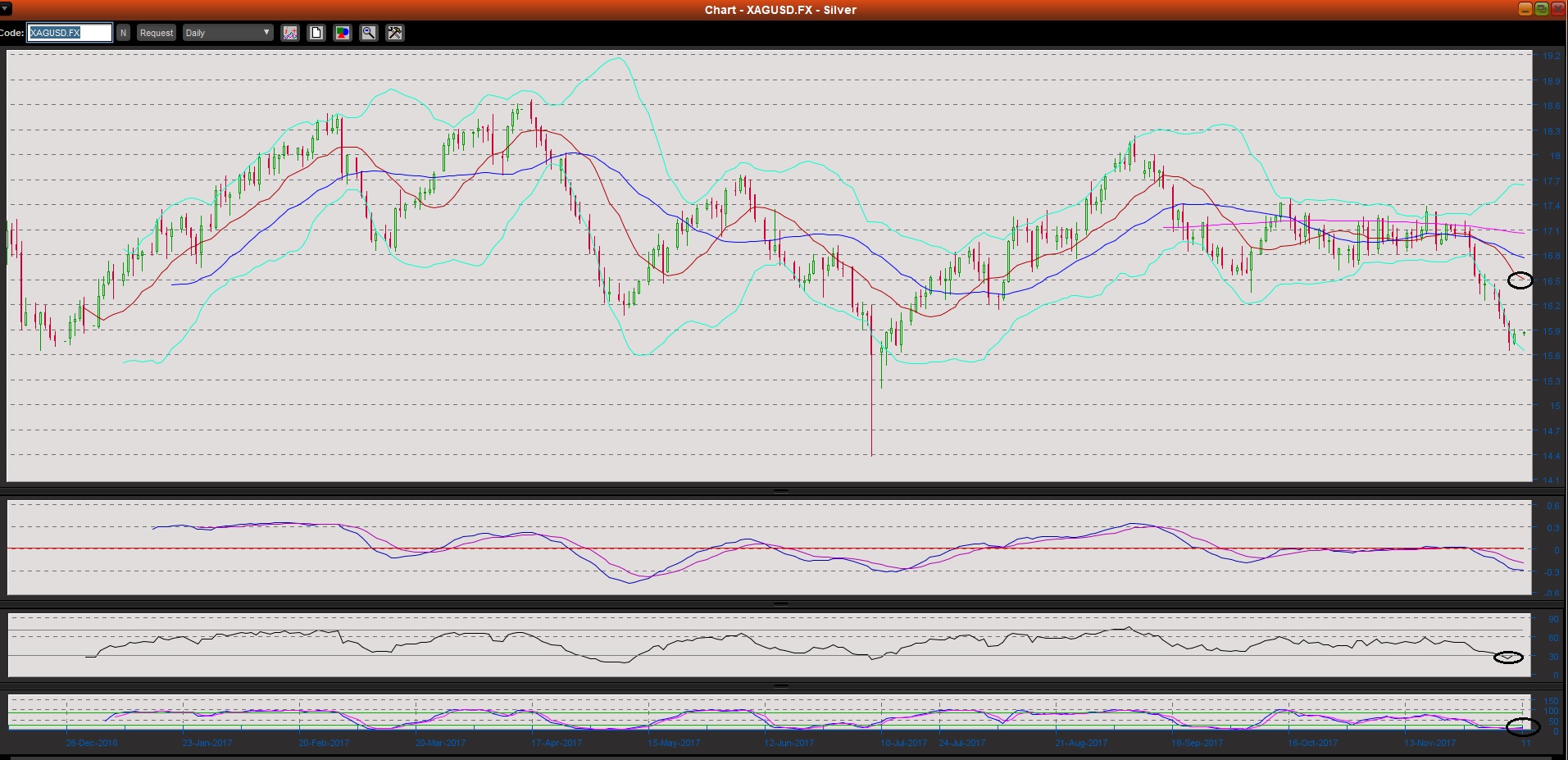Click the 23-Jan-2017 date label

[x=207, y=743]
